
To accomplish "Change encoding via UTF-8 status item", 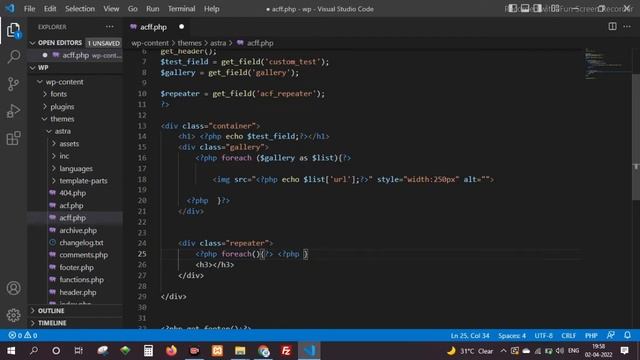I will click(543, 336).
